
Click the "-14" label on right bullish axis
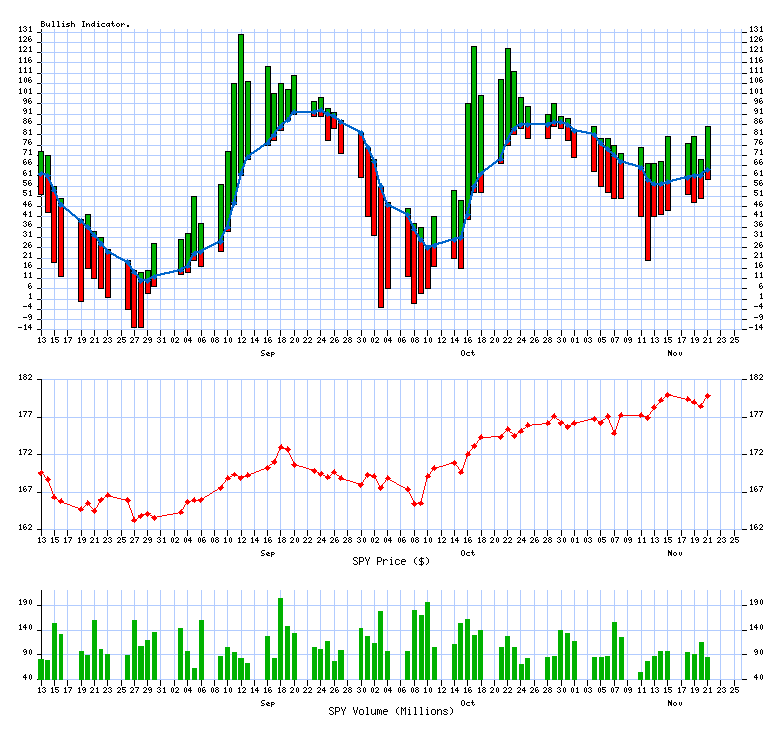(755, 327)
